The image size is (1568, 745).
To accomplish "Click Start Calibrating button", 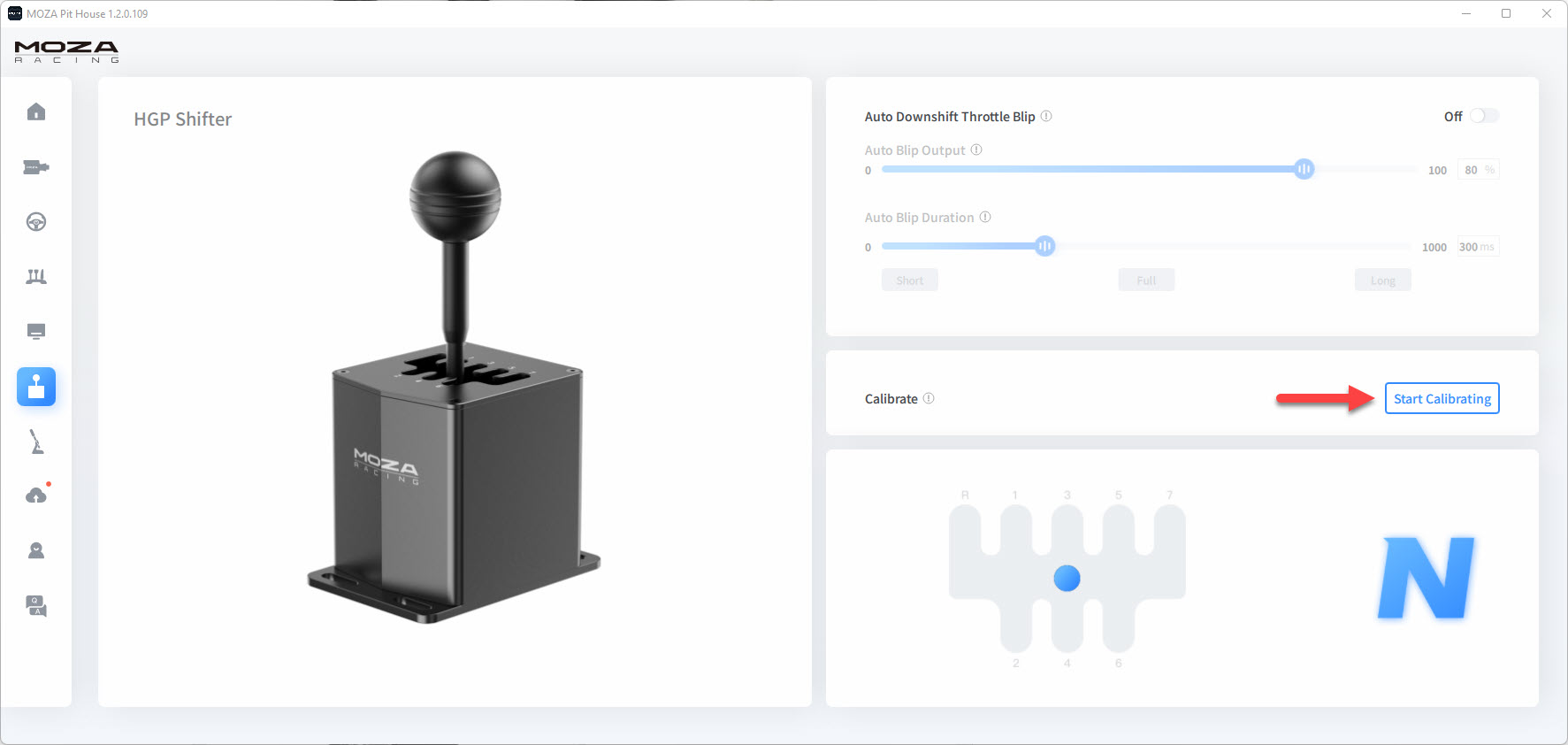I will coord(1442,398).
